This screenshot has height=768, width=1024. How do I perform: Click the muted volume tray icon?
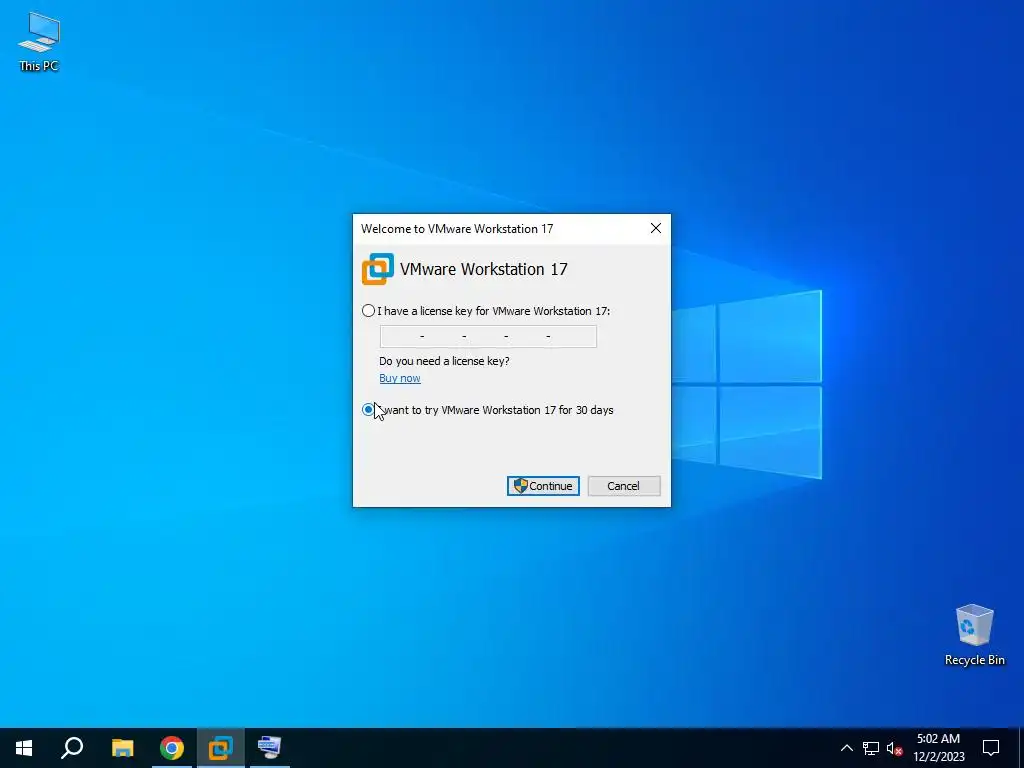(894, 748)
